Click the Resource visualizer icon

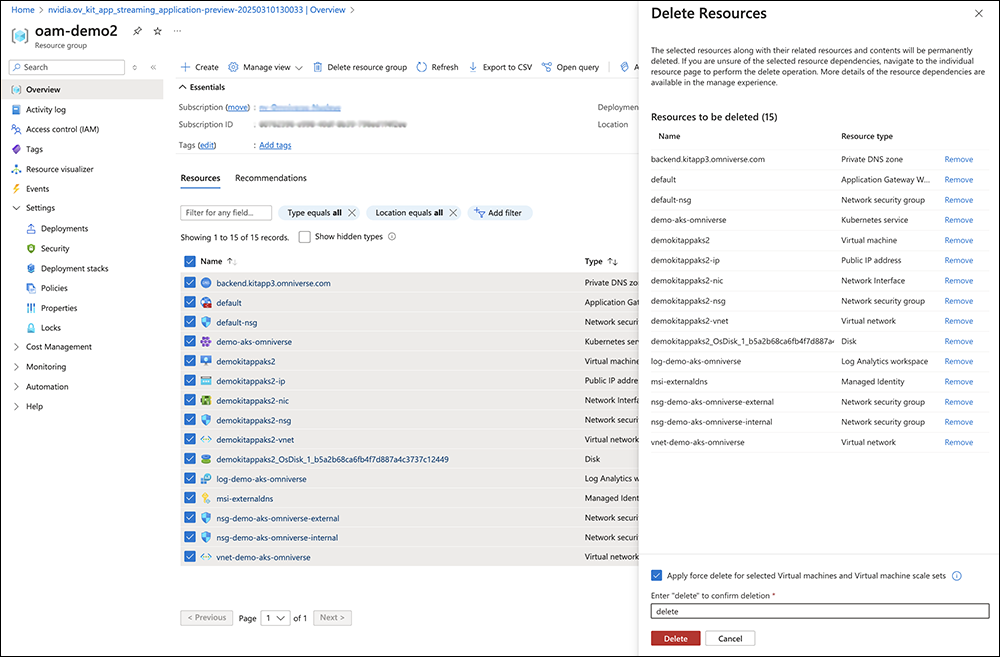(x=17, y=169)
